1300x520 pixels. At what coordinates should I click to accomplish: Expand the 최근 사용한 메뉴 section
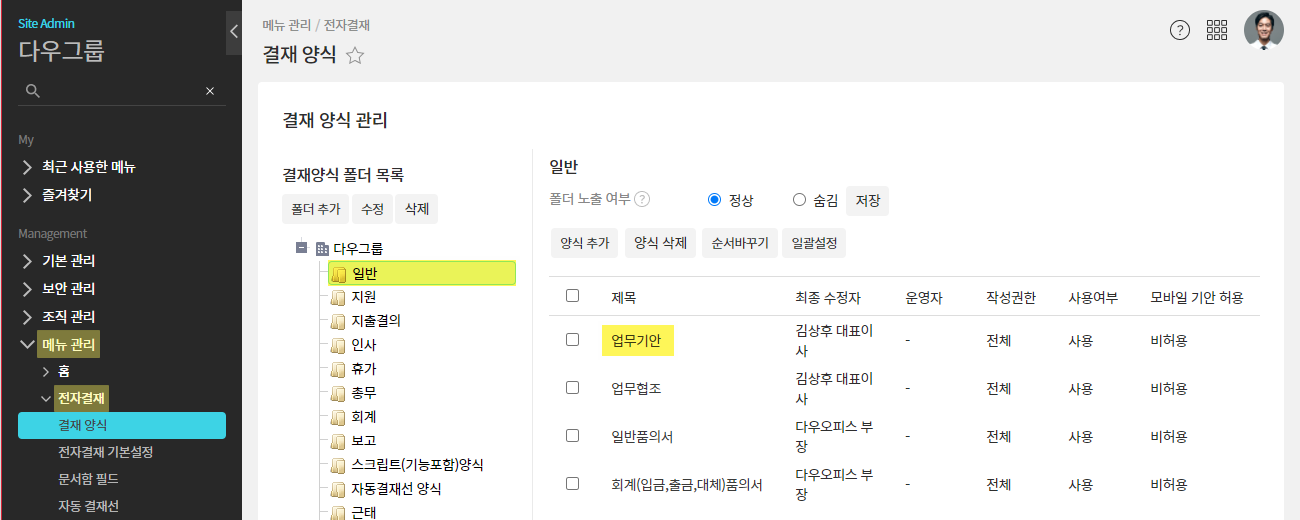[88, 167]
